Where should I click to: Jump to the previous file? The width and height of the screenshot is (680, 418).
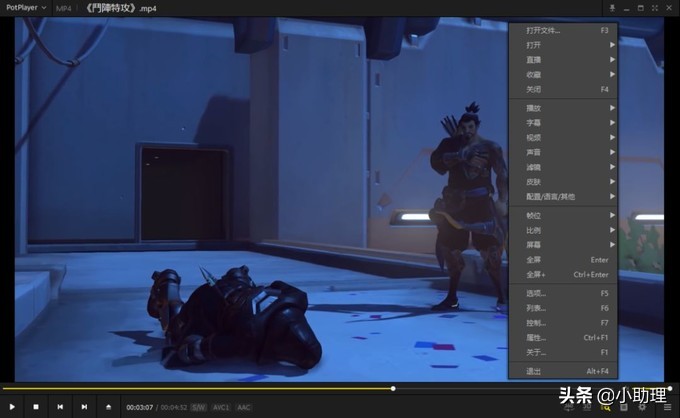pyautogui.click(x=60, y=407)
